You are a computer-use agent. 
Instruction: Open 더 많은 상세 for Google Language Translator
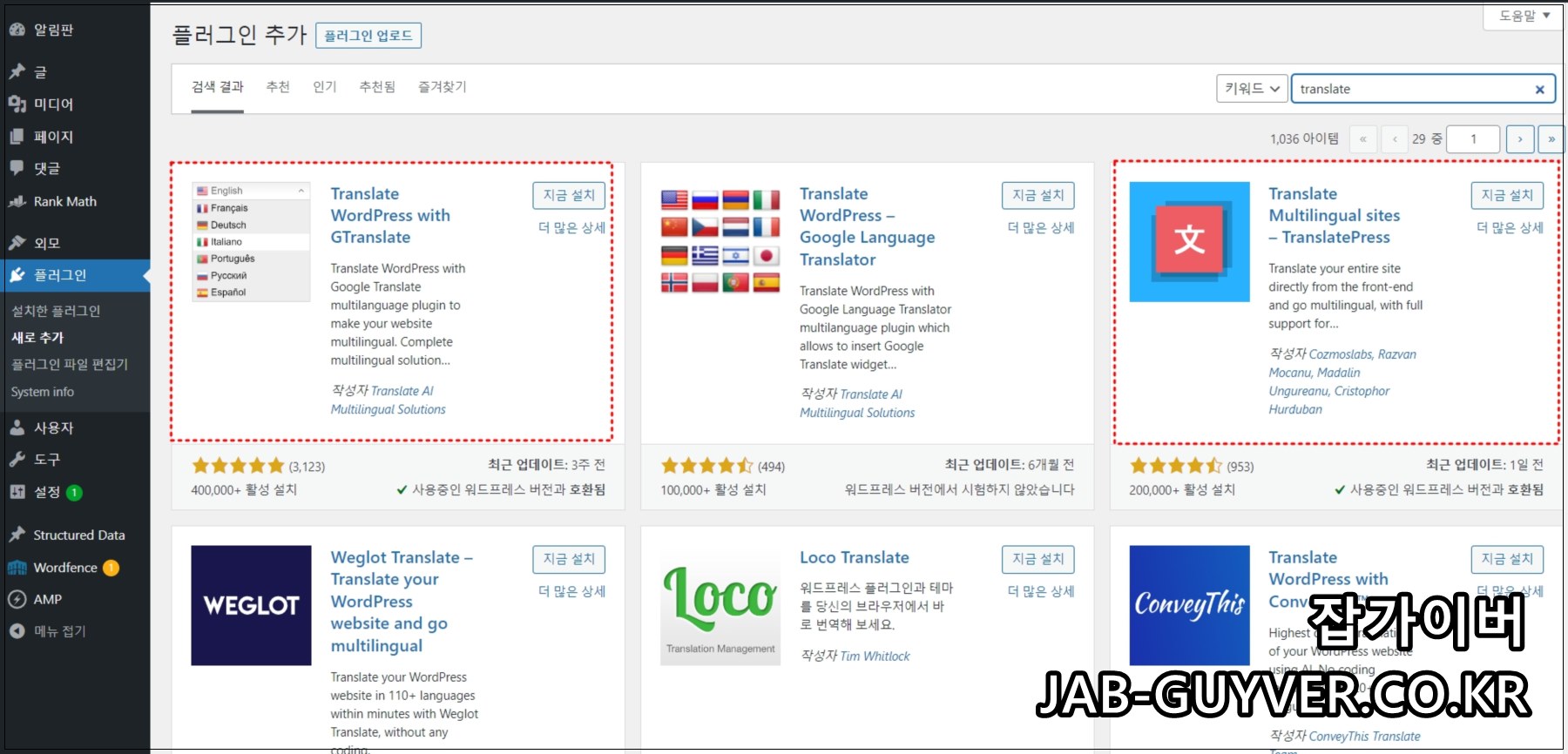pyautogui.click(x=1041, y=228)
